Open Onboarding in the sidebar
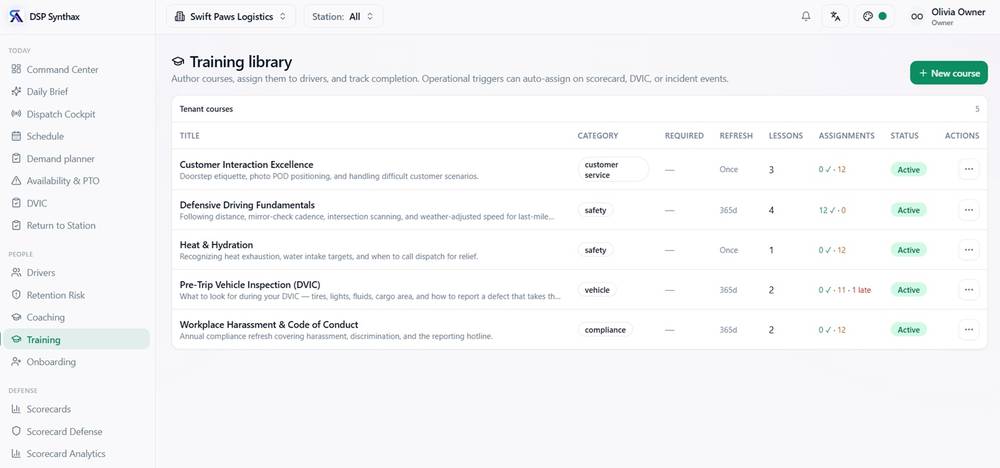 point(77,362)
